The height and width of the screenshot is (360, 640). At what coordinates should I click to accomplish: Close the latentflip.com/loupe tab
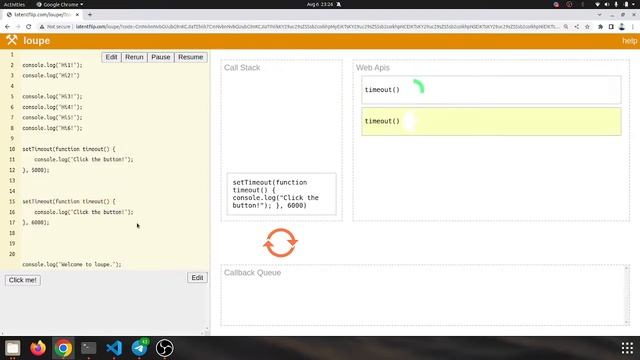(x=77, y=14)
